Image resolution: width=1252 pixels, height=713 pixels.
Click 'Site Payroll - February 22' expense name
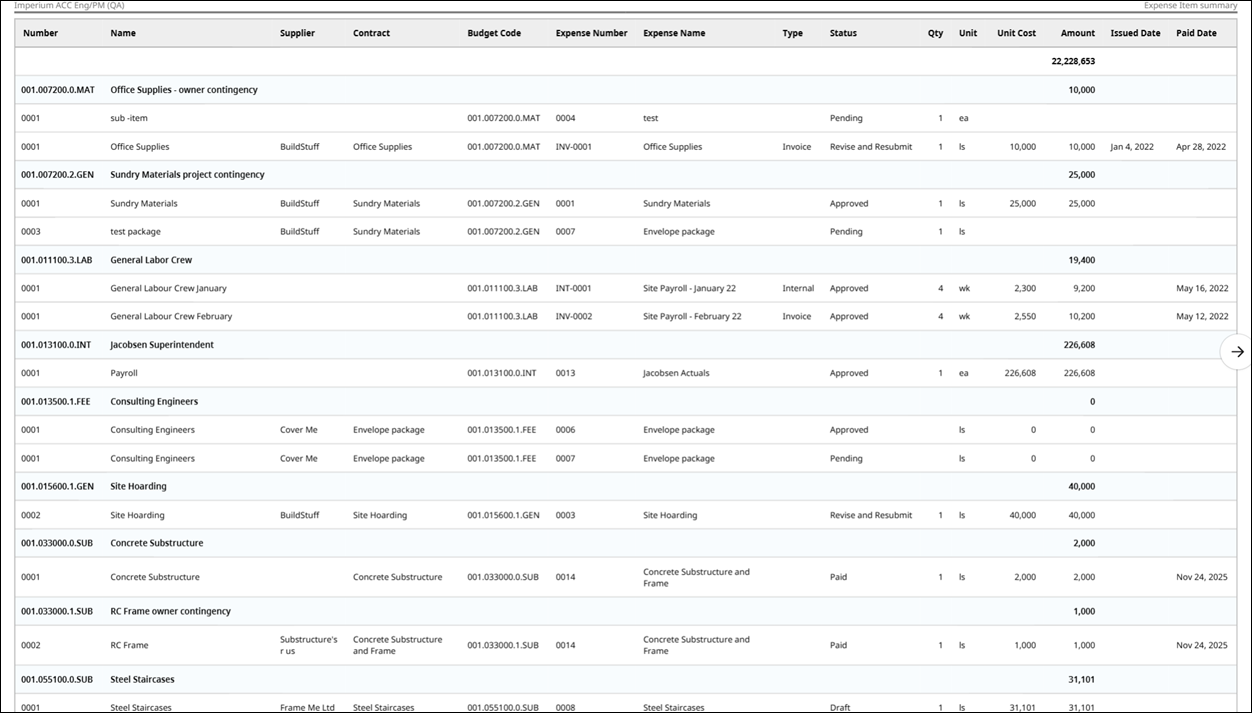coord(692,316)
